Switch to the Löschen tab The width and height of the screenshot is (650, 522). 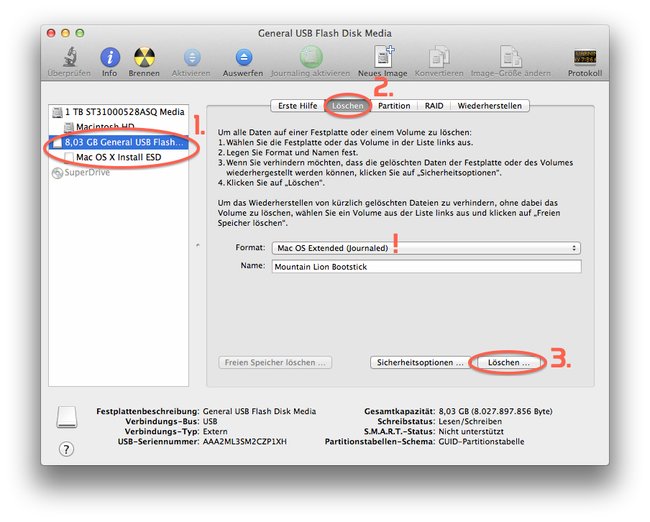pyautogui.click(x=347, y=106)
